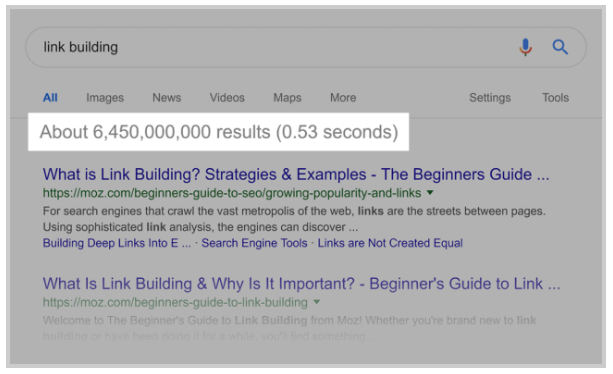Click the microphone voice search icon
Screen dimensions: 613x374
(x=525, y=47)
